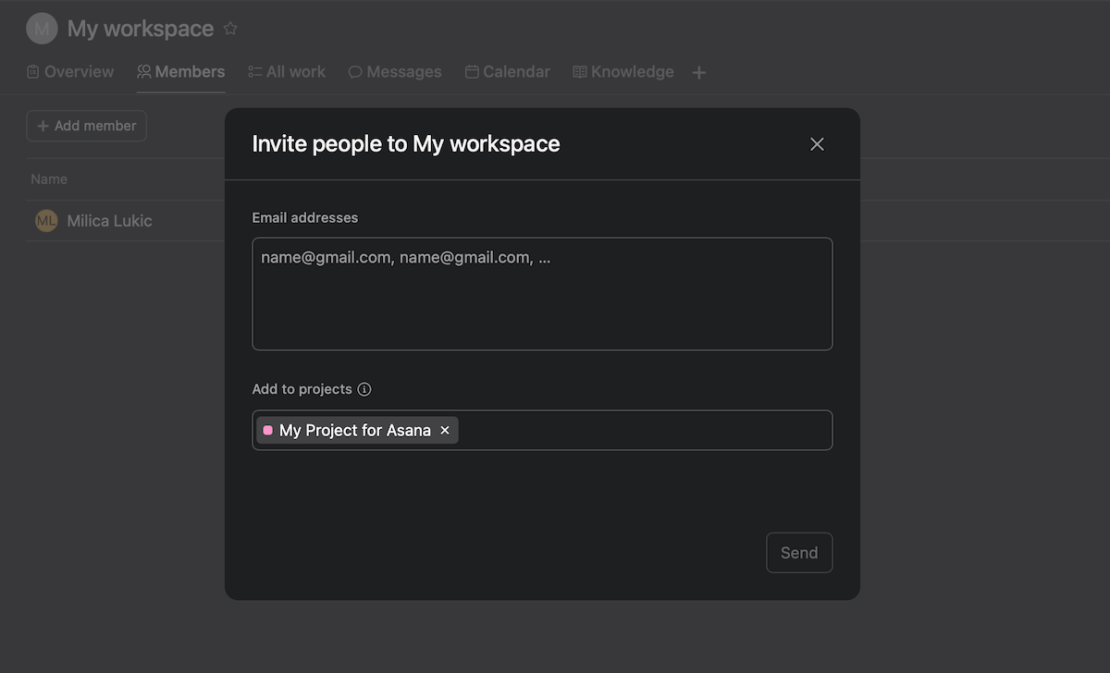Close the invite people dialog
This screenshot has height=673, width=1110.
[x=816, y=142]
